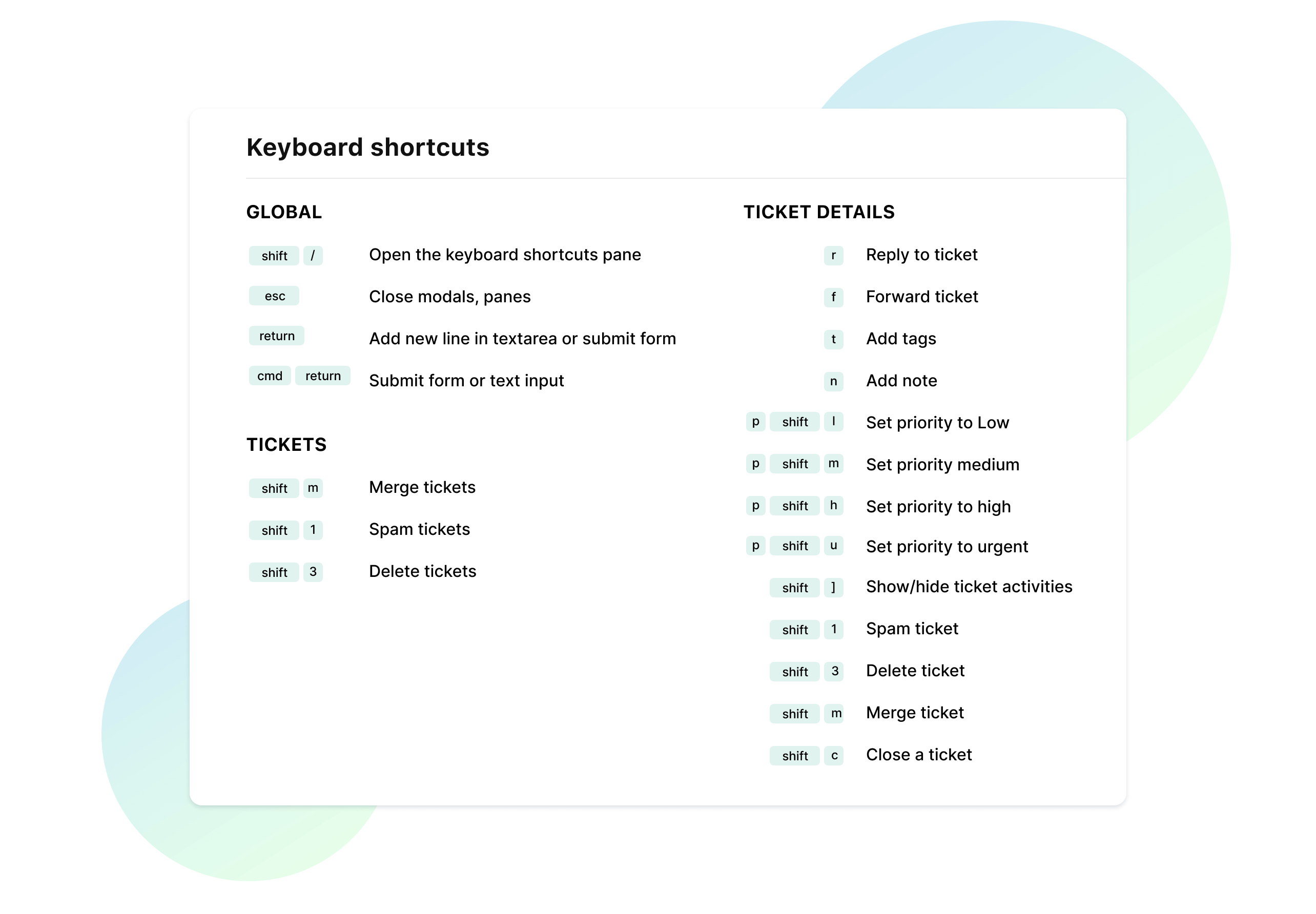1316x914 pixels.
Task: Click shift+c to close a ticket
Action: click(x=810, y=753)
